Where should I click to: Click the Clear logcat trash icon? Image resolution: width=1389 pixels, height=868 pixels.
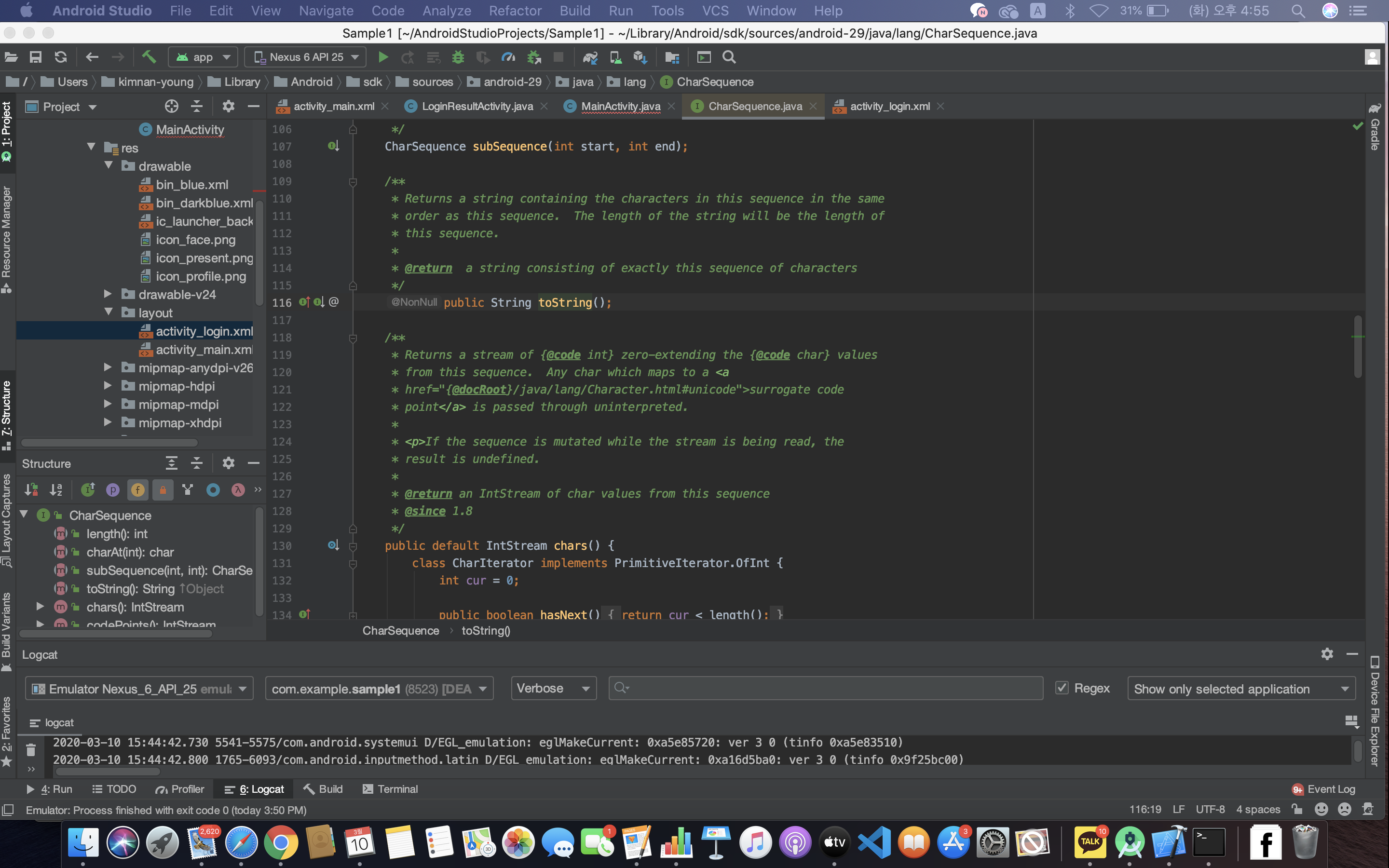coord(31,749)
